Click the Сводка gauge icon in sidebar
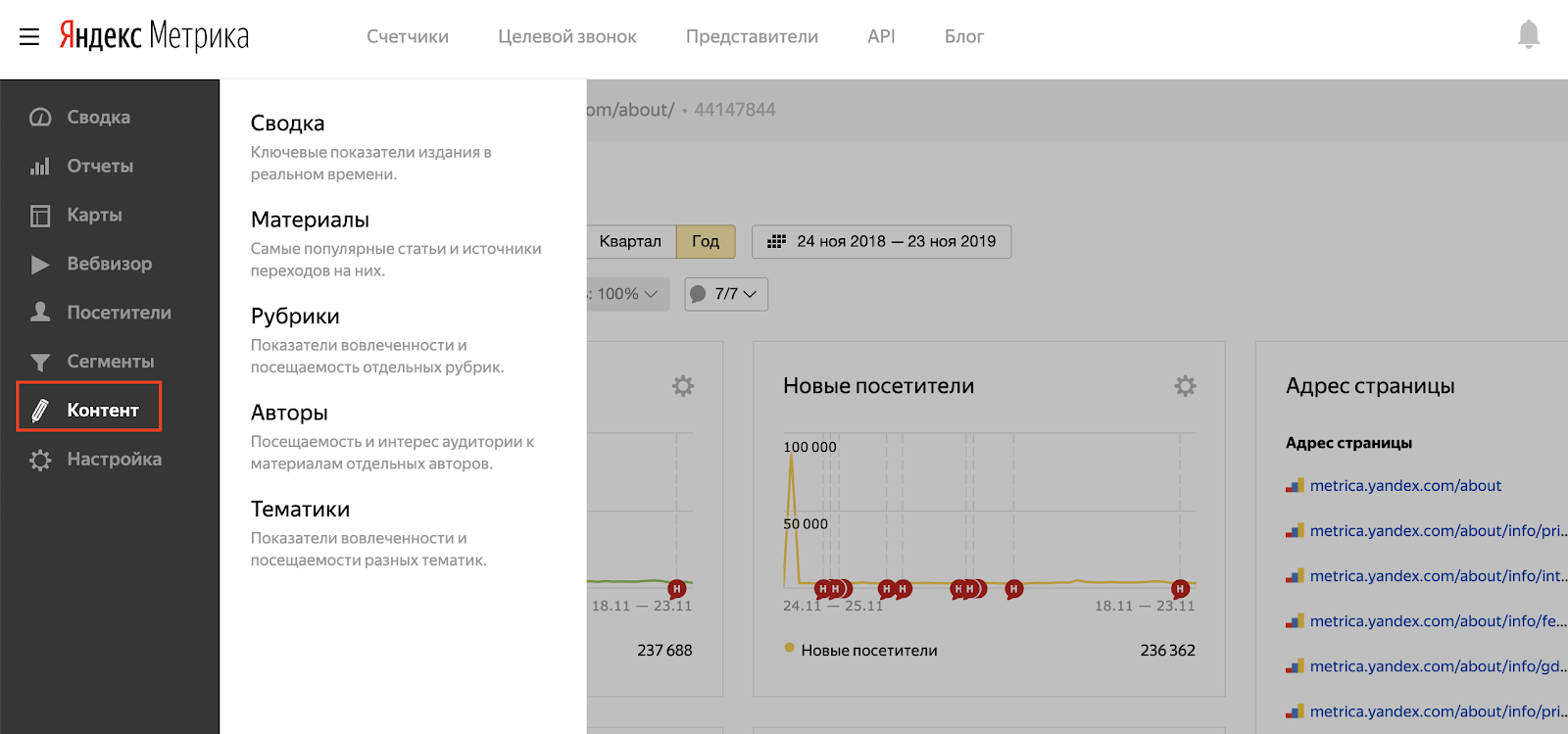 [40, 118]
